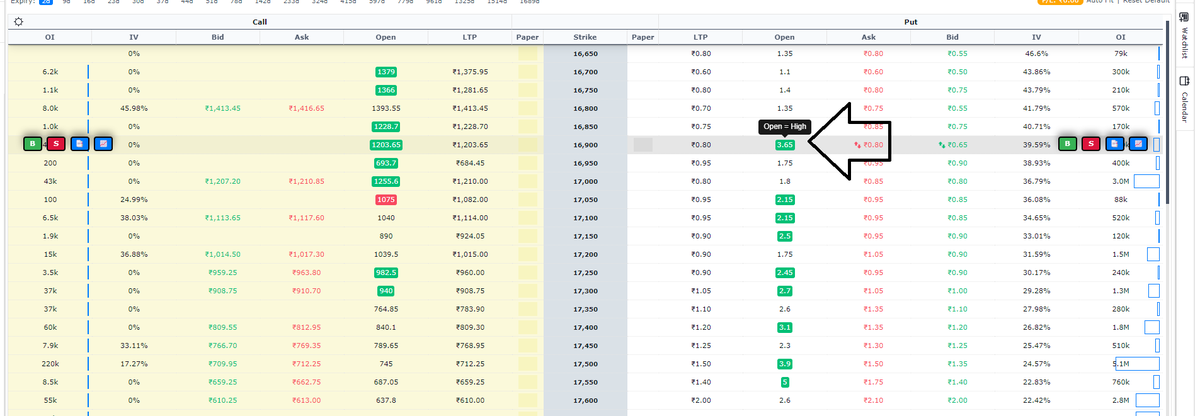Click the green 1366 Call open badge
Viewport: 1200px width, 416px height.
pyautogui.click(x=386, y=90)
